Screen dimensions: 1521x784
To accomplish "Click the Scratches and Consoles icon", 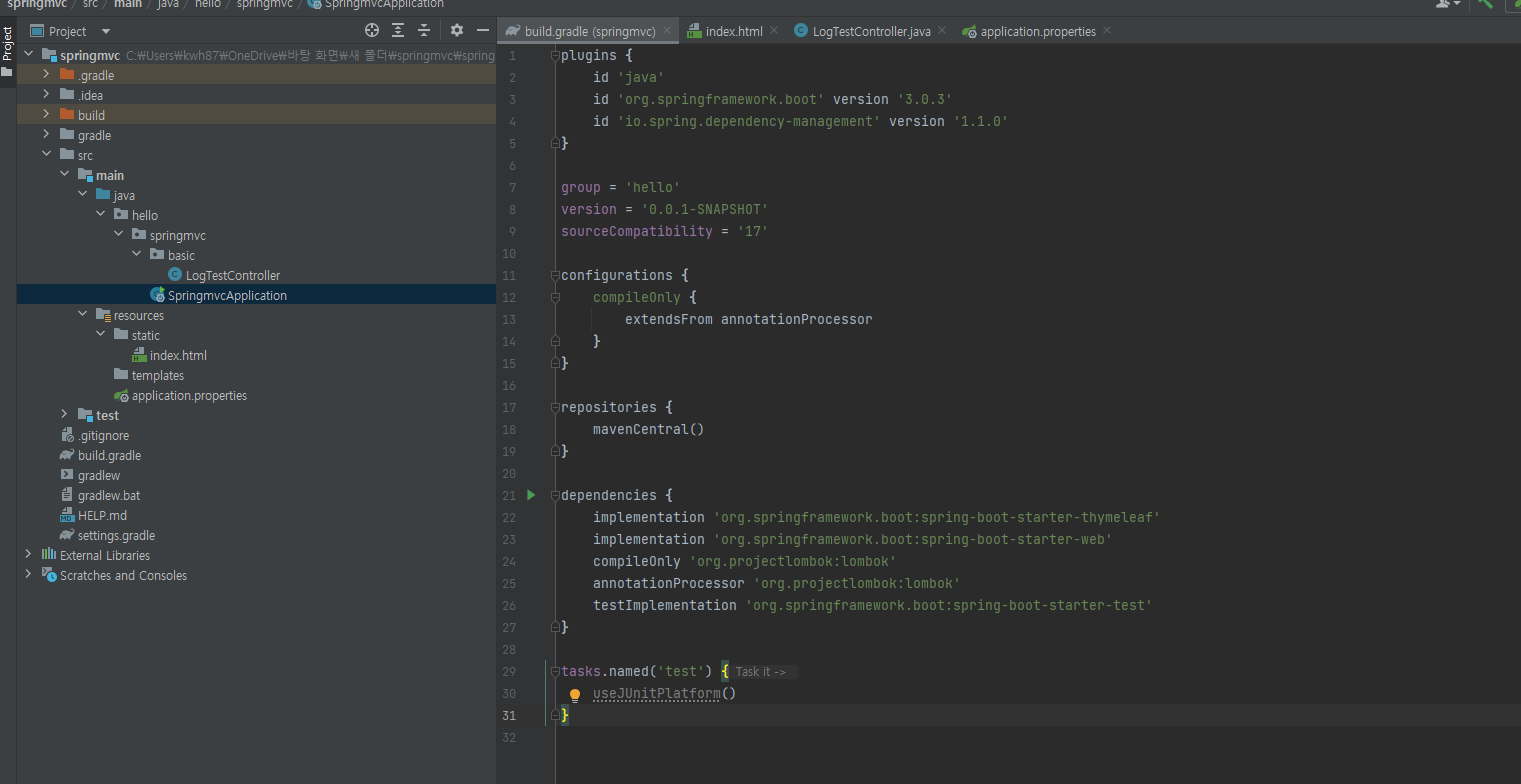I will click(48, 575).
